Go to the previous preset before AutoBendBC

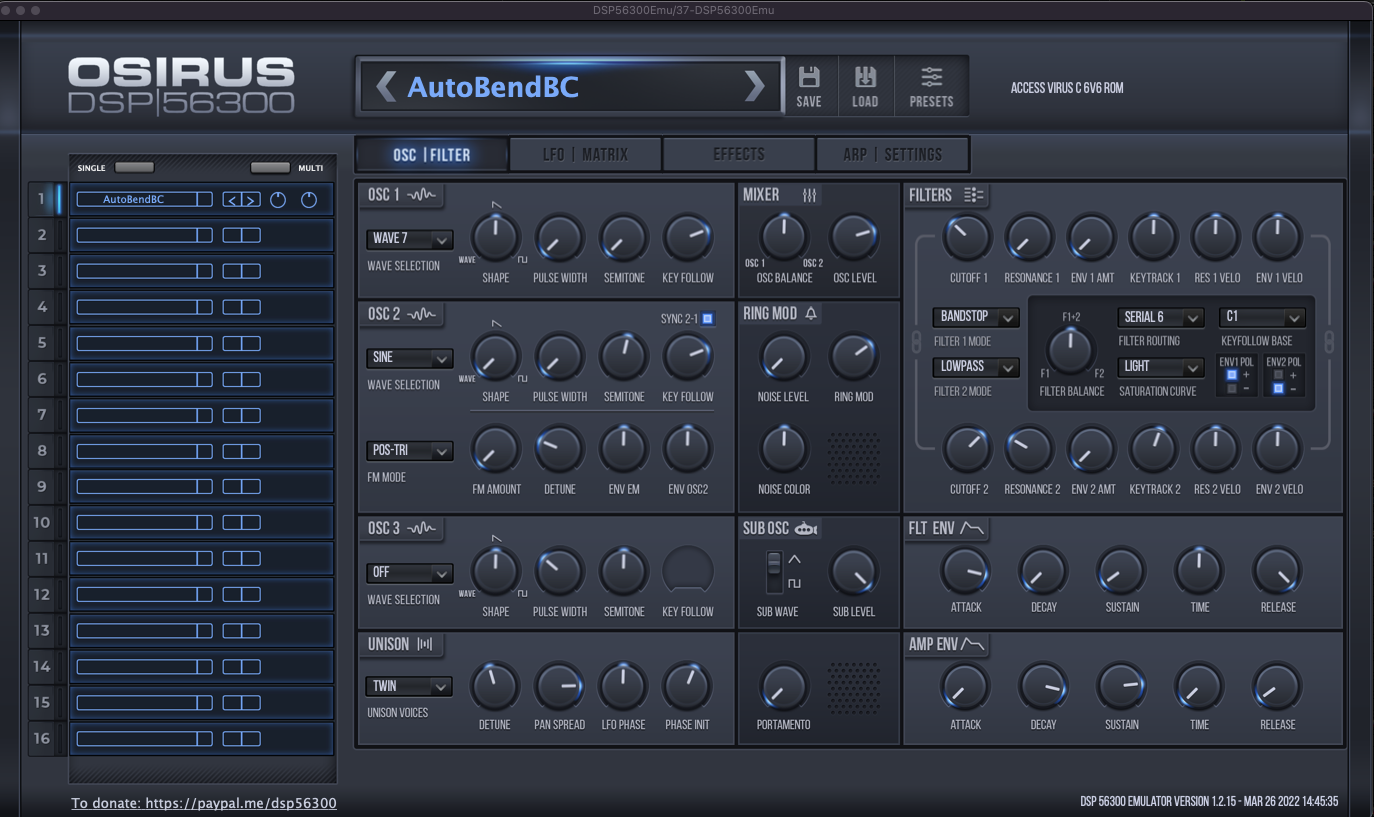(x=385, y=87)
